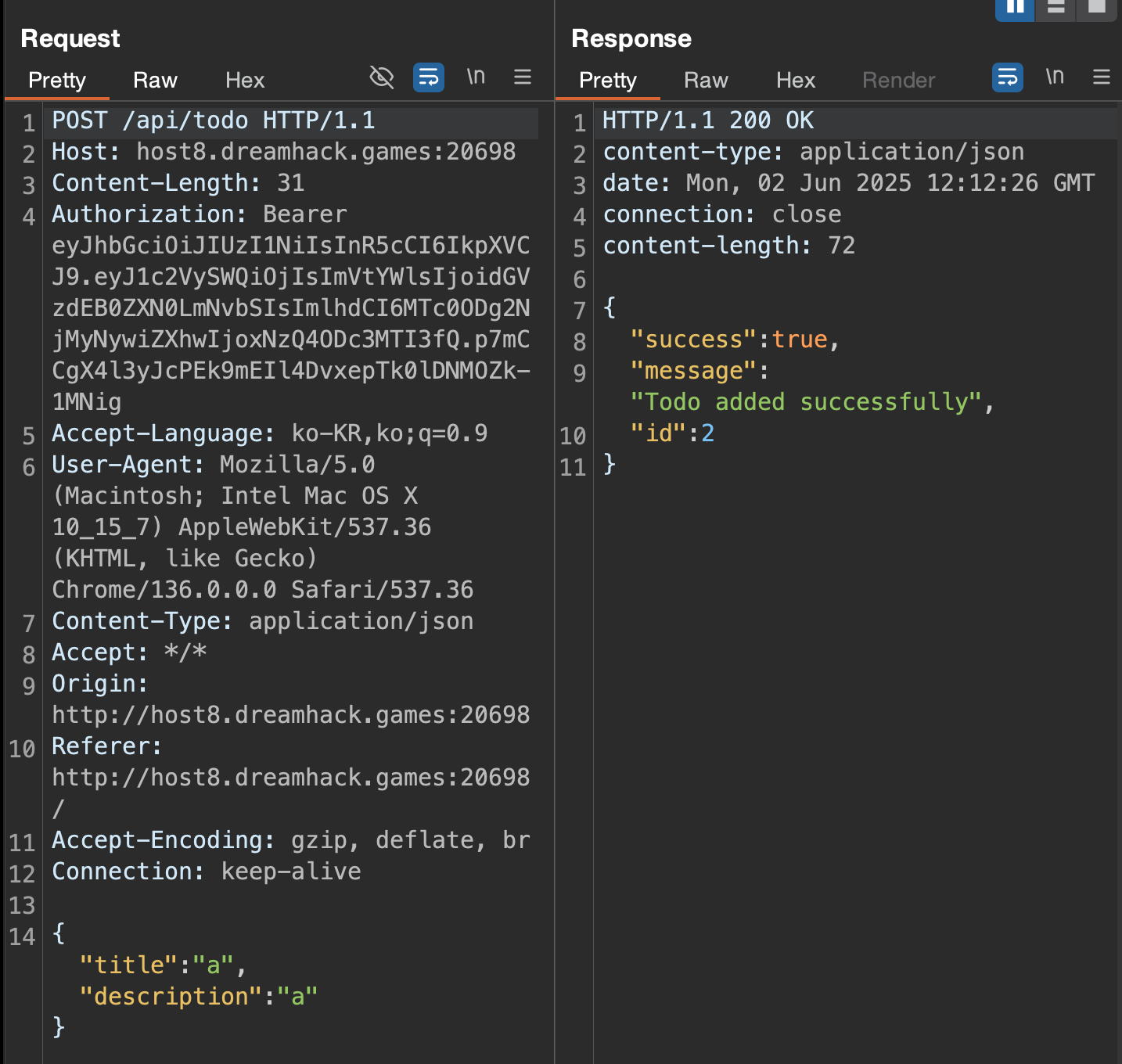Screen dimensions: 1122x1064
Task: Click the date: Mon, 02 Jun 2025 header
Action: point(849,183)
